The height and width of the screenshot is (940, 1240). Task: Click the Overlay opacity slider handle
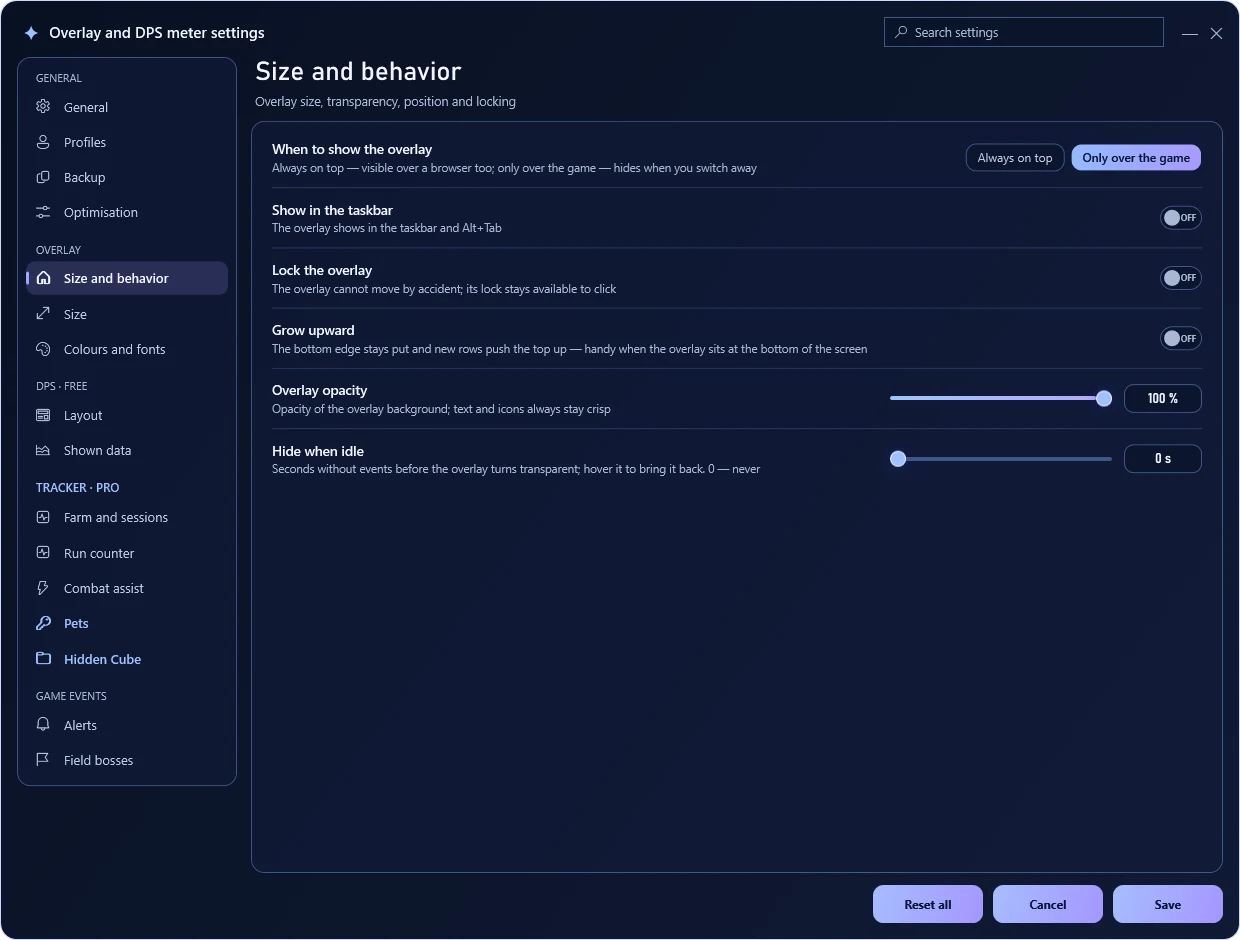click(1104, 398)
